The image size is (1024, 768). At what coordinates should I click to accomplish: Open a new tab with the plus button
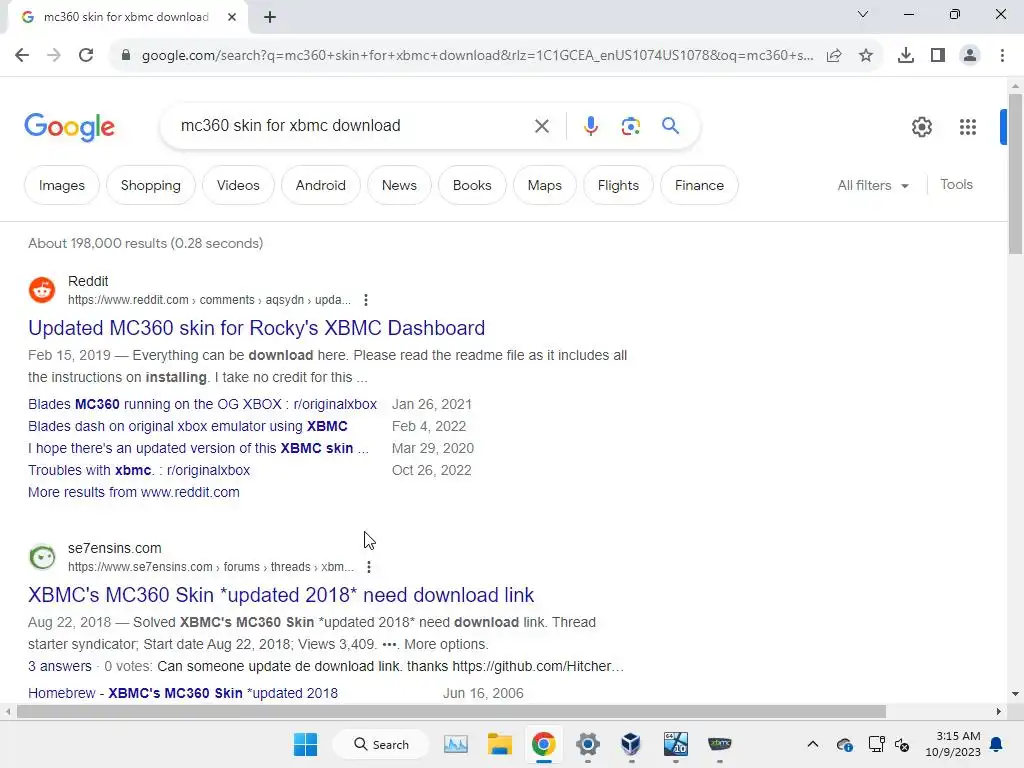click(x=270, y=17)
